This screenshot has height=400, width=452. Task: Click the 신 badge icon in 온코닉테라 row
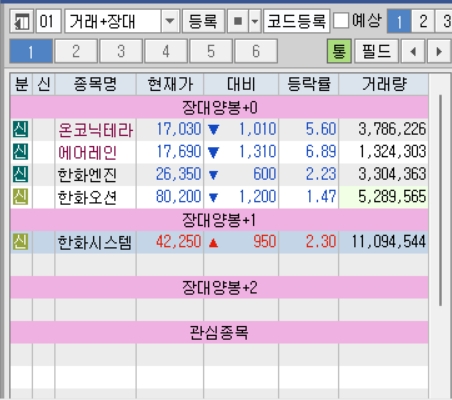(x=21, y=130)
